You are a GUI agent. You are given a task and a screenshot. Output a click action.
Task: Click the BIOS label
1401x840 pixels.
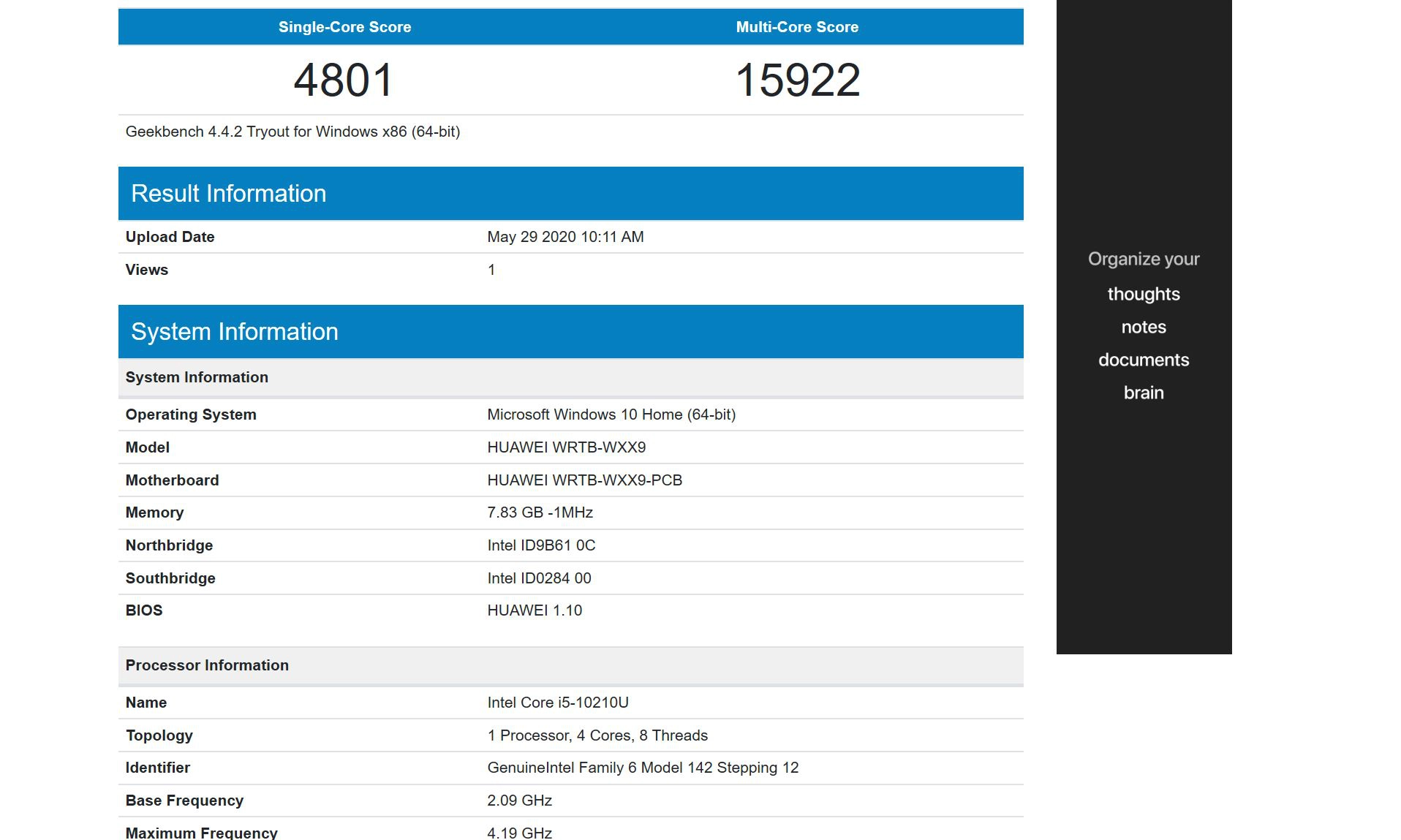143,610
